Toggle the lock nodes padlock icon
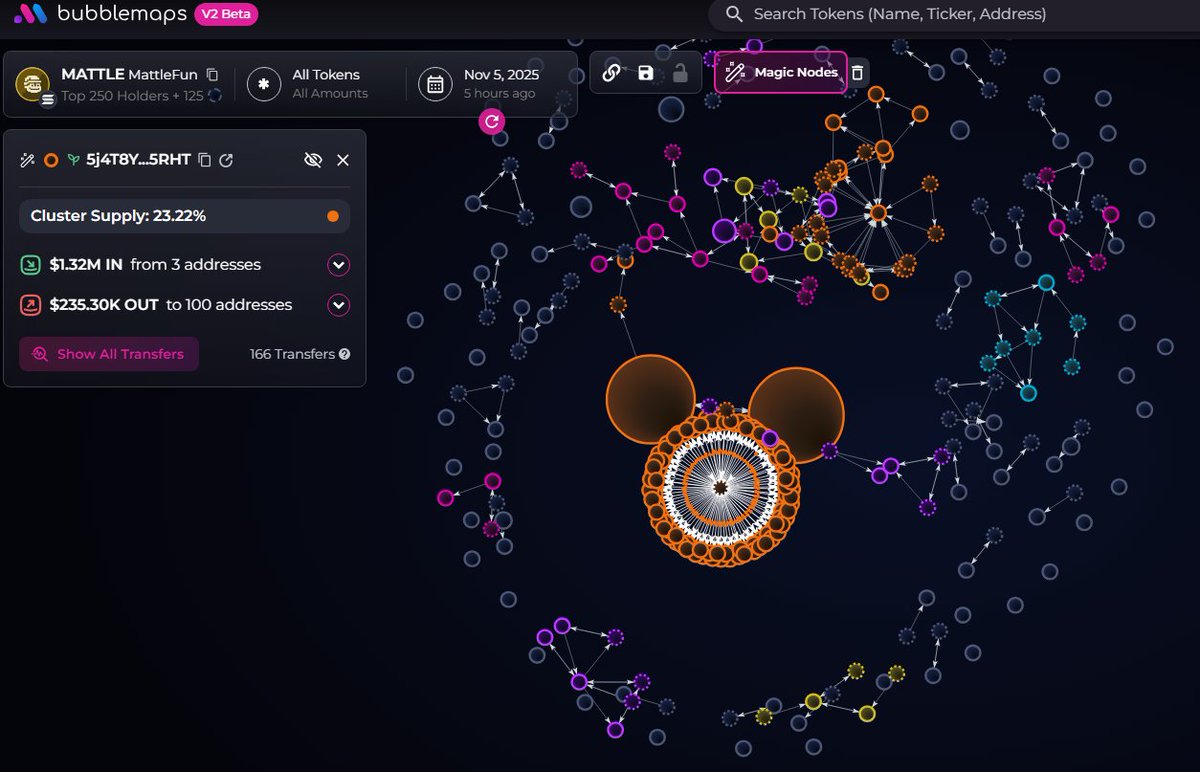This screenshot has width=1200, height=772. point(679,73)
